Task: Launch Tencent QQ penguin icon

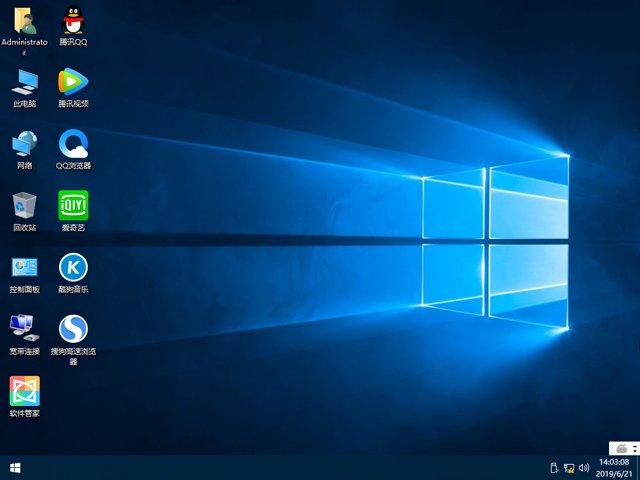Action: click(73, 21)
